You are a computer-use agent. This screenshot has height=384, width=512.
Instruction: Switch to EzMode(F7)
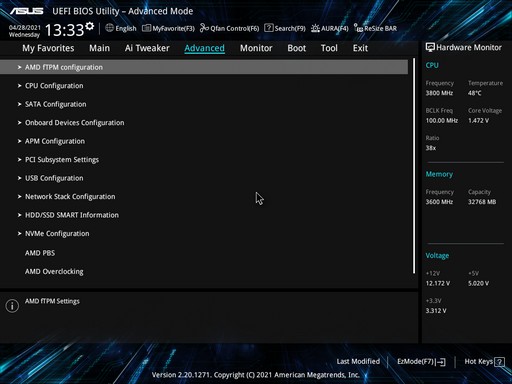click(421, 362)
